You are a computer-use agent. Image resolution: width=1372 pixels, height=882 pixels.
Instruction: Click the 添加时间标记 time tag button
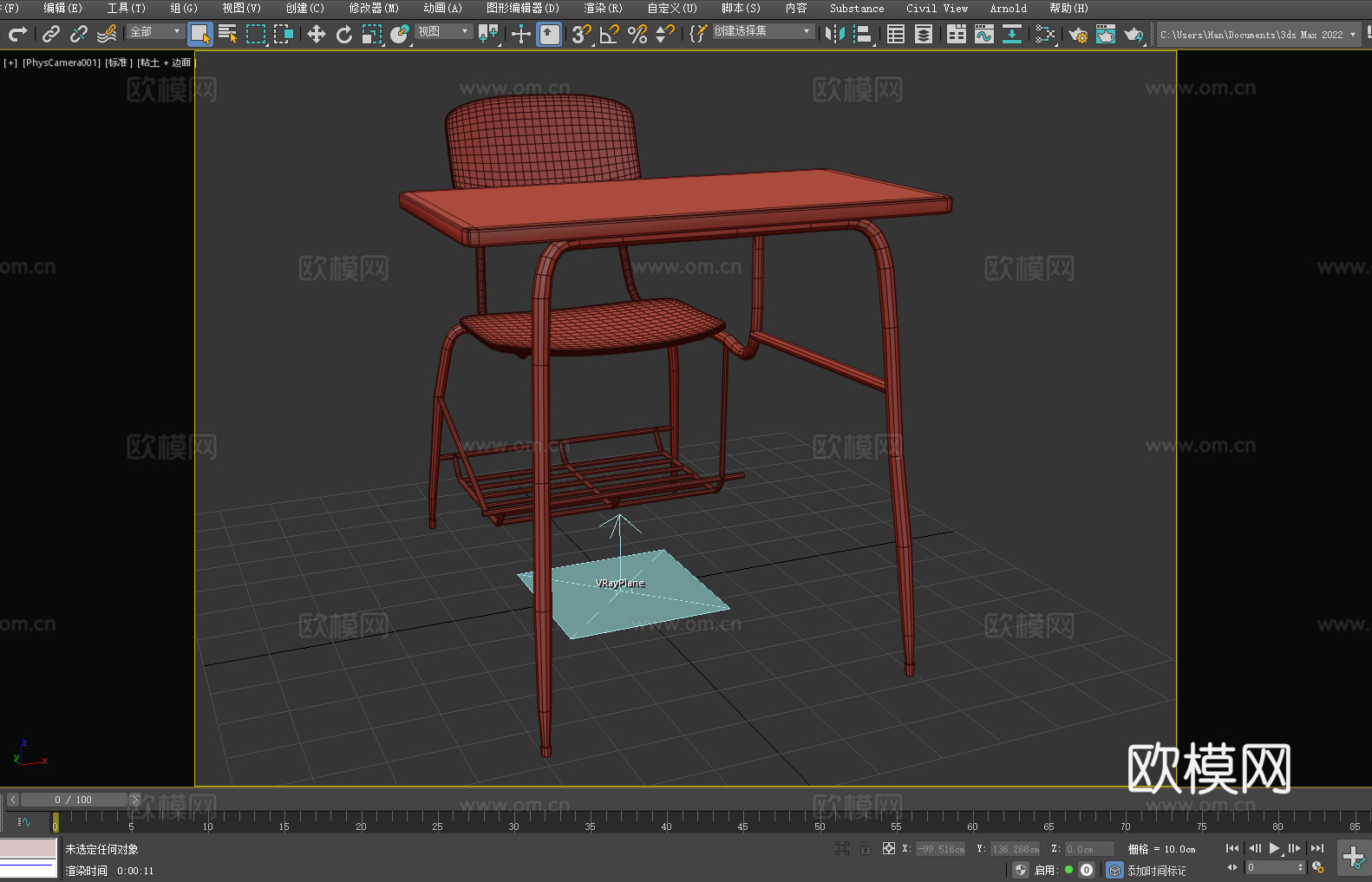click(x=1156, y=871)
